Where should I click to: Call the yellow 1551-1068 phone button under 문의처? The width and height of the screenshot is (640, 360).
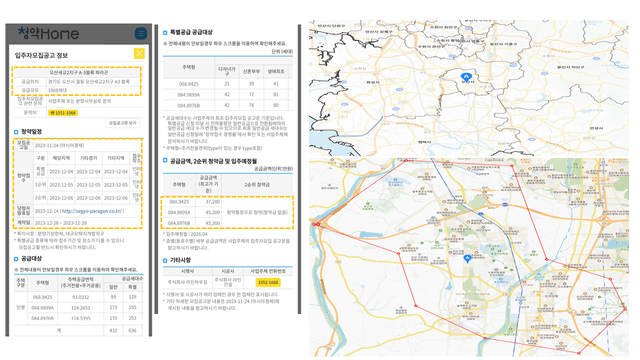click(62, 113)
